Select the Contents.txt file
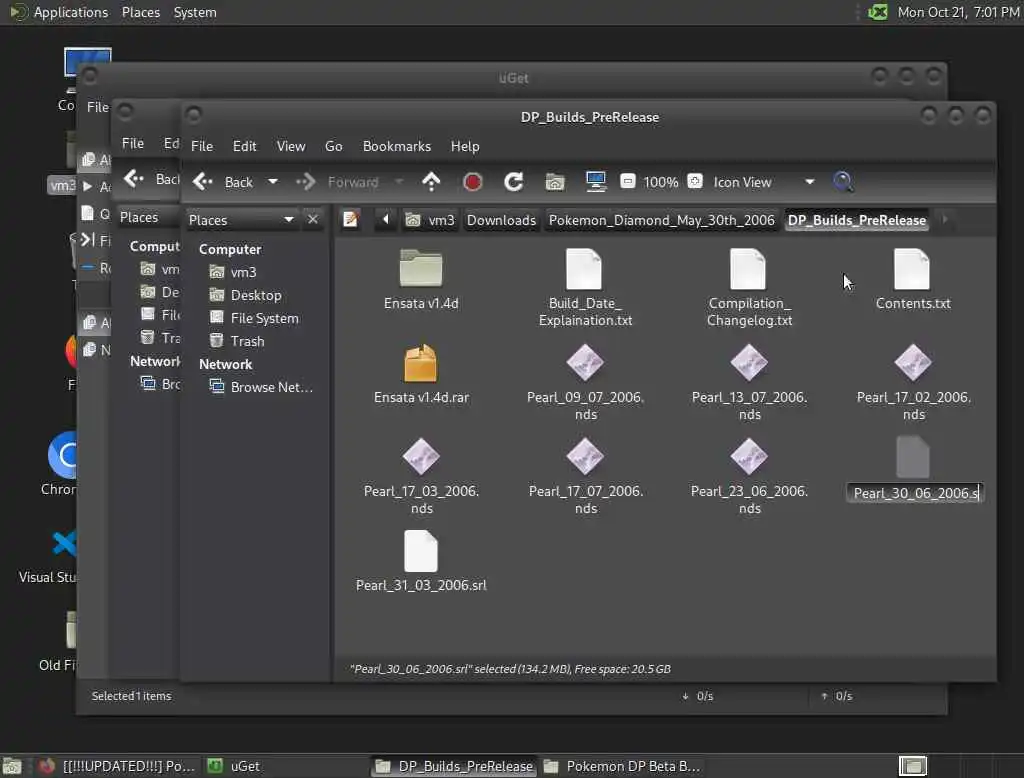The width and height of the screenshot is (1024, 778). [x=913, y=279]
